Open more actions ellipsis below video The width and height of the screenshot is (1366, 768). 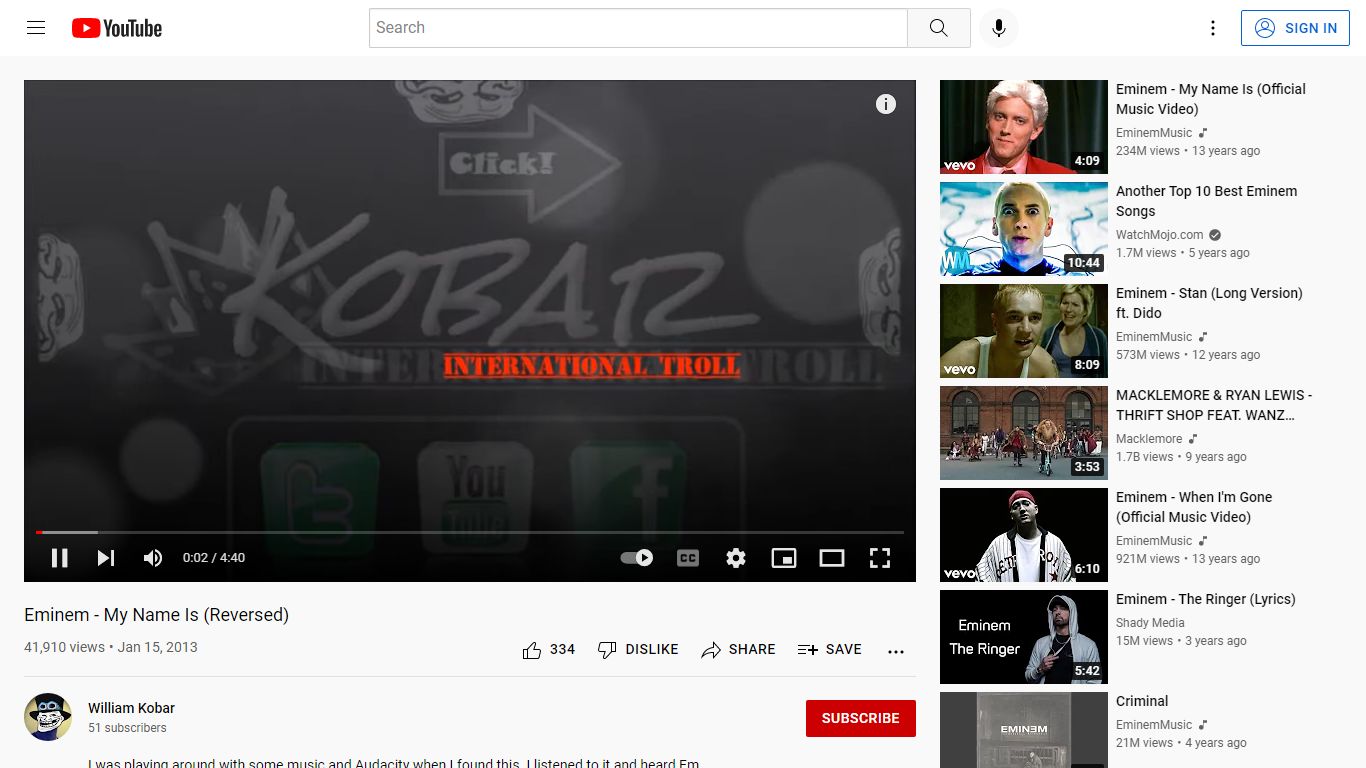pos(896,651)
